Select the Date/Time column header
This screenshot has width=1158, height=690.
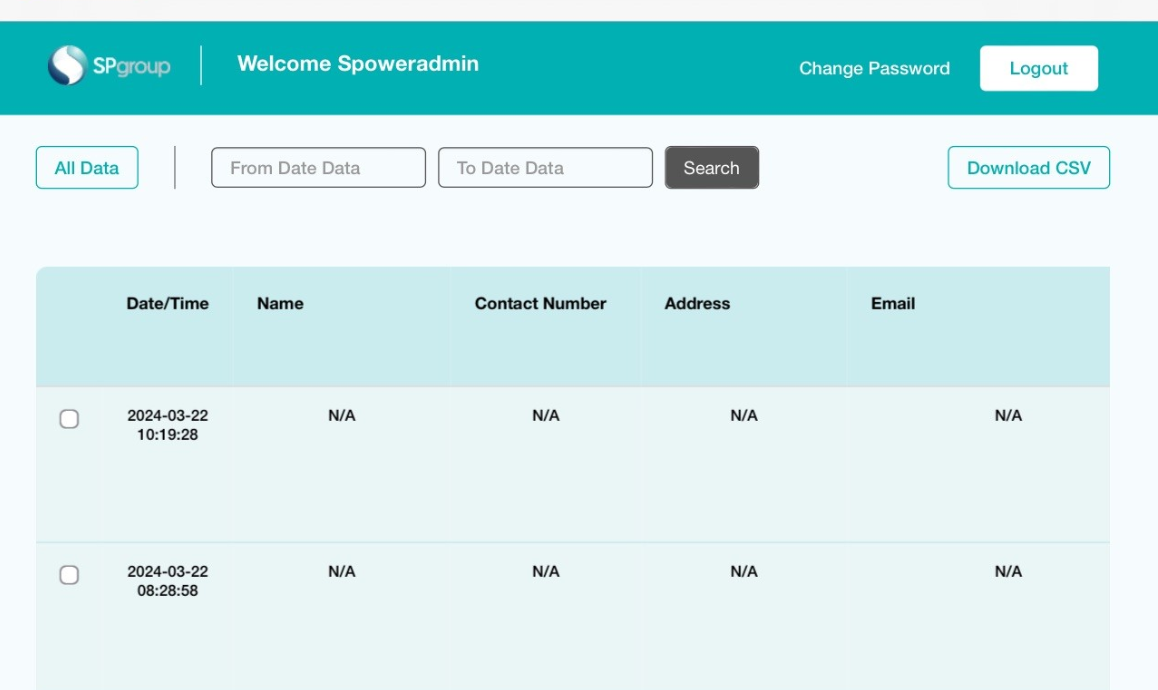(x=167, y=304)
